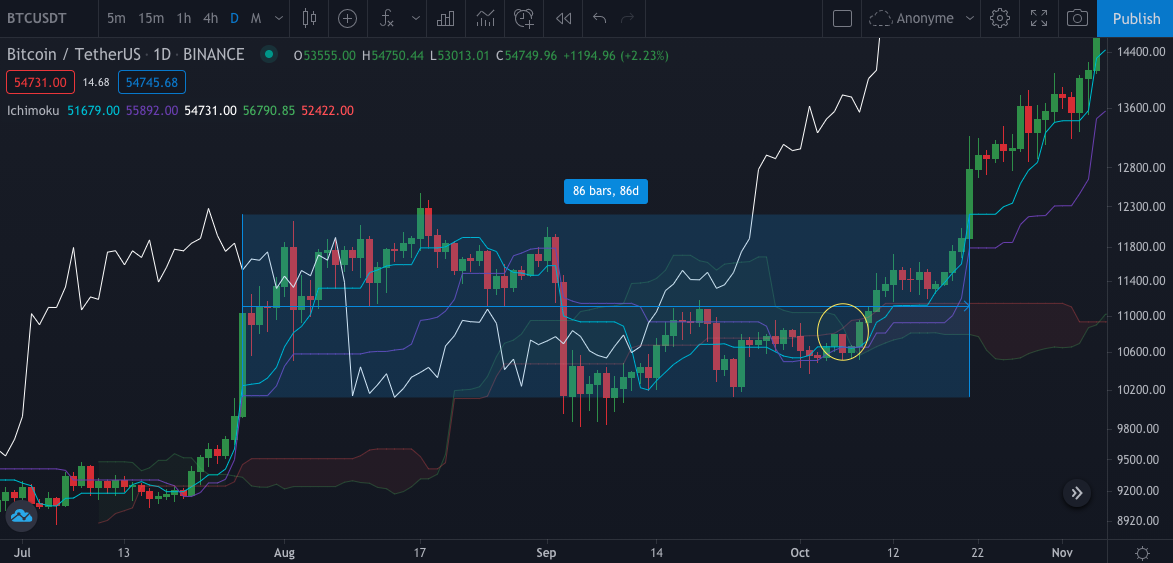Open the indicators fx menu
Screen dimensions: 1173x563
(x=387, y=19)
